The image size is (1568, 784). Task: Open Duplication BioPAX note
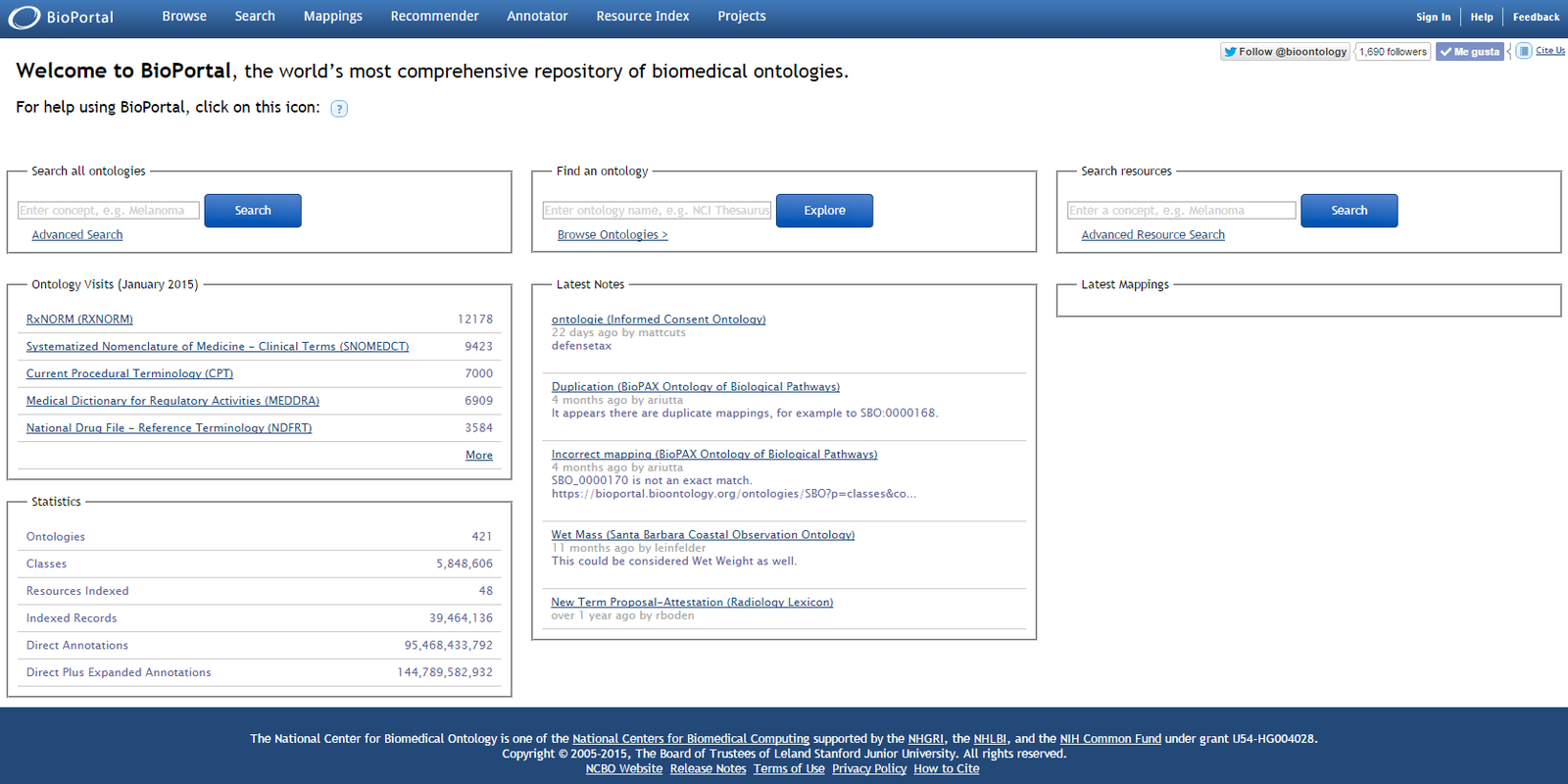click(x=696, y=387)
